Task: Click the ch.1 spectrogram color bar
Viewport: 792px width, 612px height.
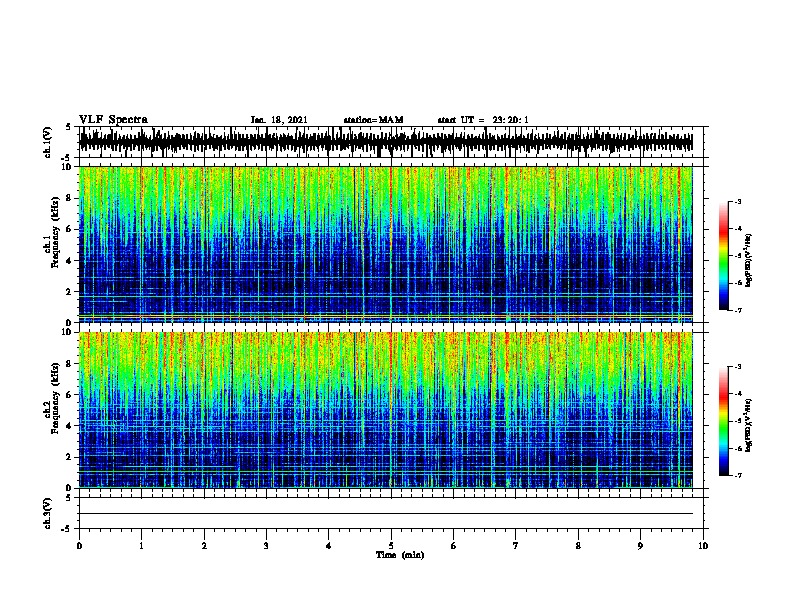Action: pos(724,256)
